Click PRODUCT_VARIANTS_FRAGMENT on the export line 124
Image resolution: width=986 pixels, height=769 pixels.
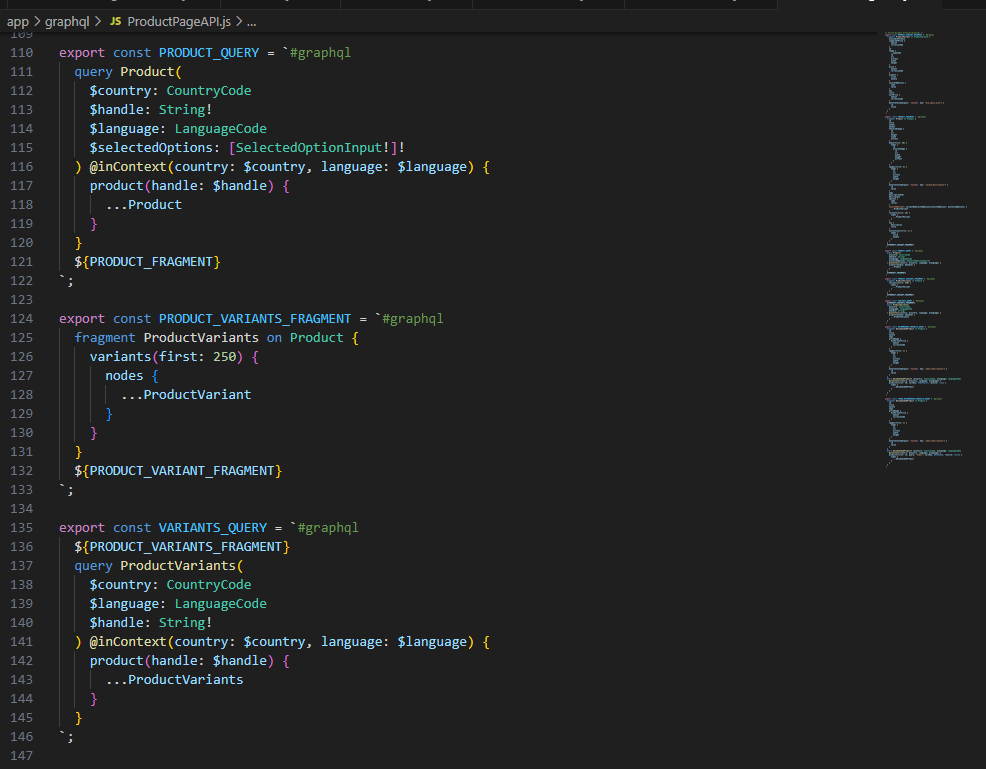pos(255,319)
